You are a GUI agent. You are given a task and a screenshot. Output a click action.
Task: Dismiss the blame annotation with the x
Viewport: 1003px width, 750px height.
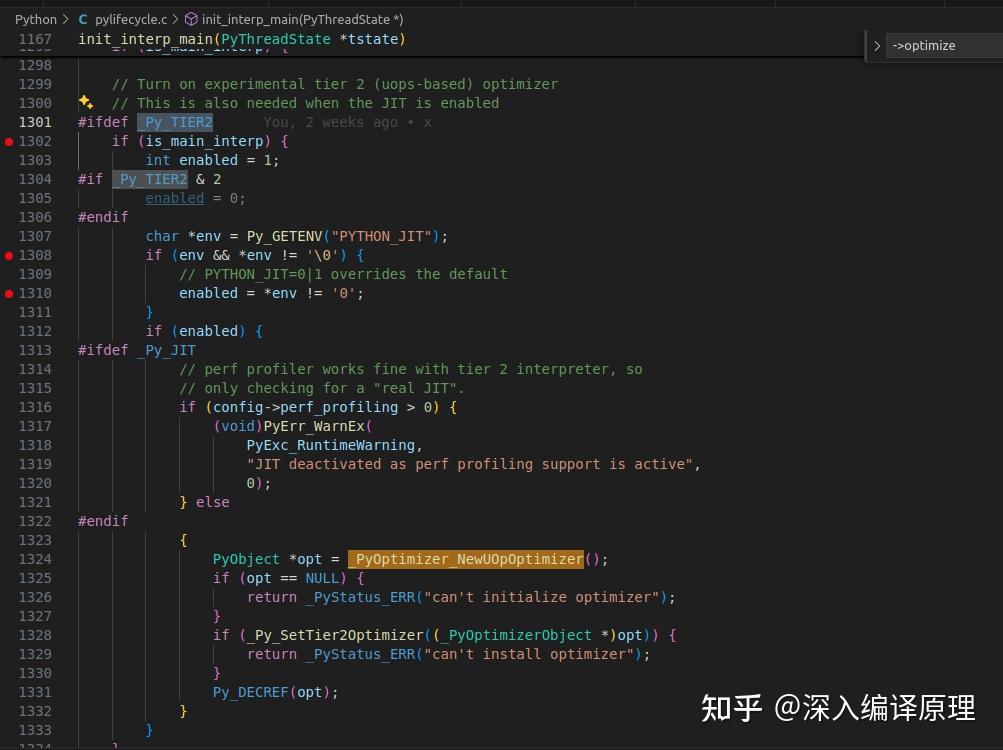coord(427,122)
